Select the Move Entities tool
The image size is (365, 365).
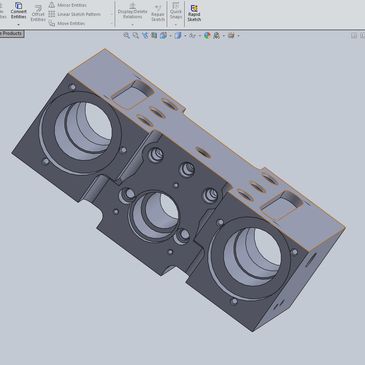tap(67, 23)
